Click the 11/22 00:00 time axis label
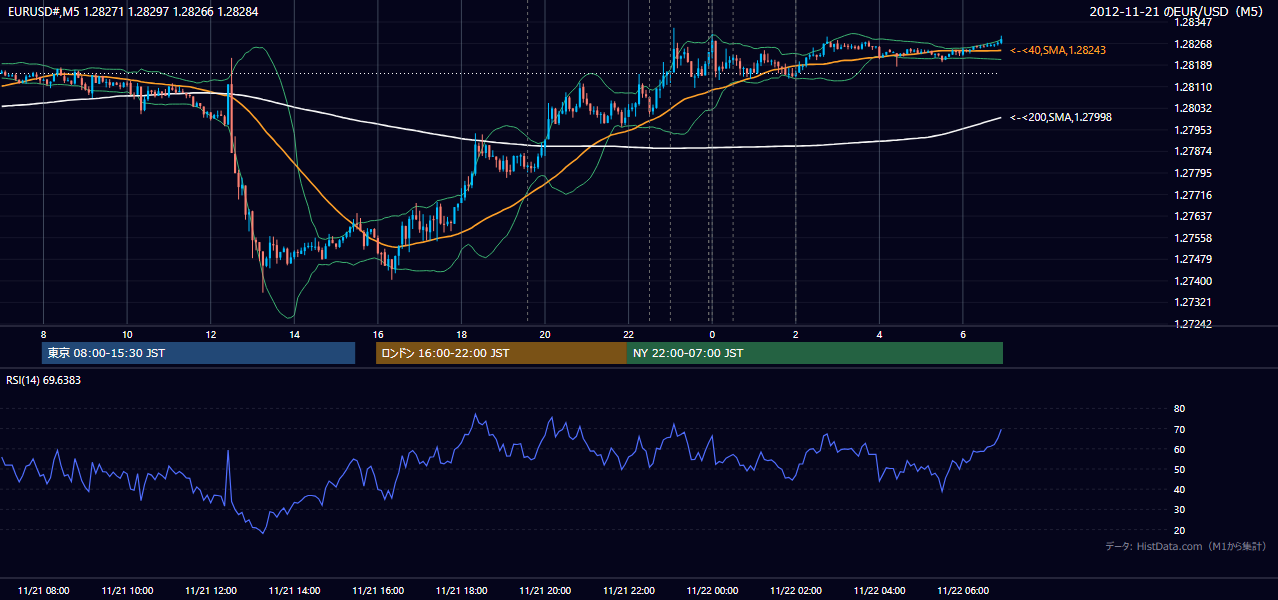This screenshot has width=1278, height=600. click(712, 591)
